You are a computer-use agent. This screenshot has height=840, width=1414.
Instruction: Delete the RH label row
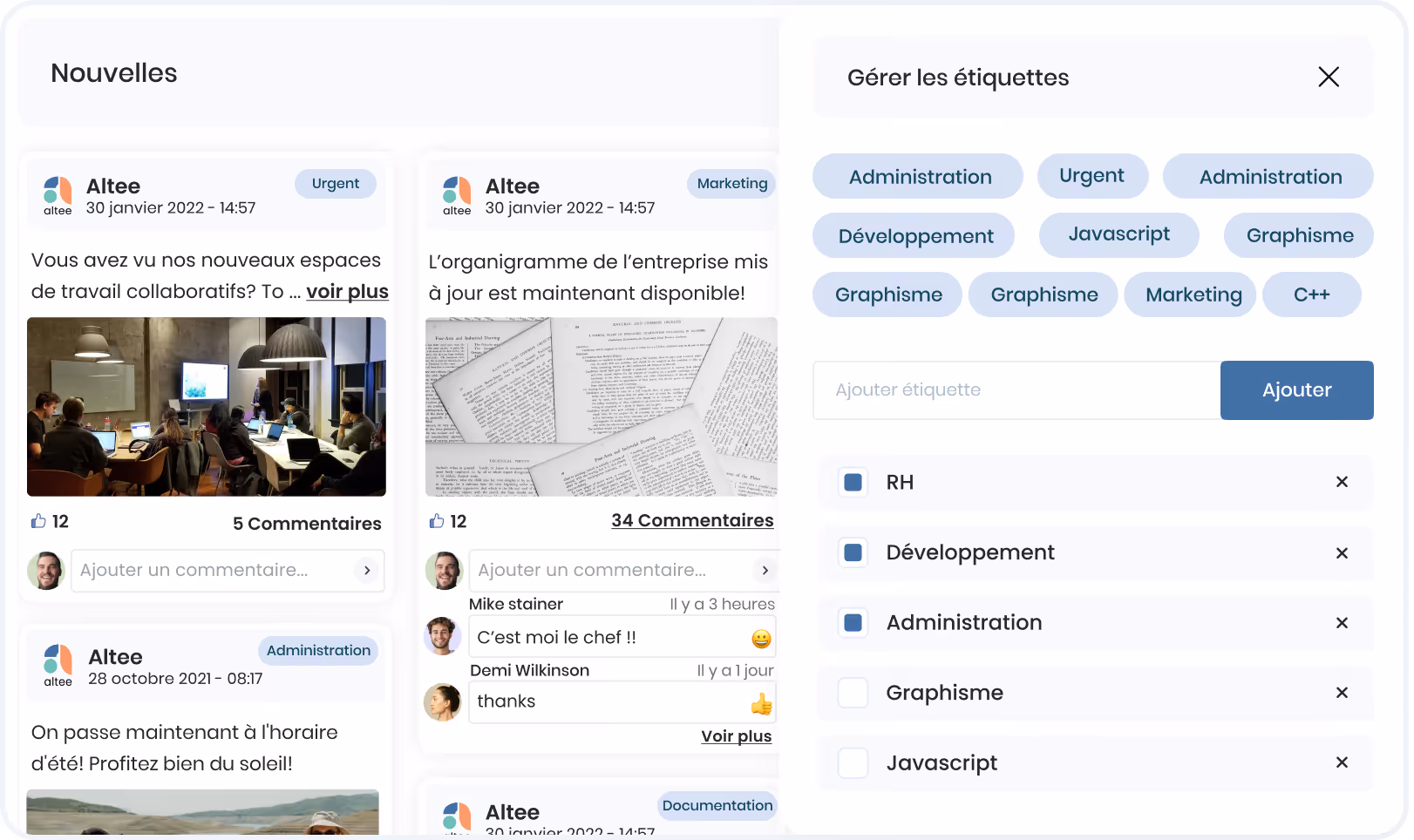coord(1342,482)
